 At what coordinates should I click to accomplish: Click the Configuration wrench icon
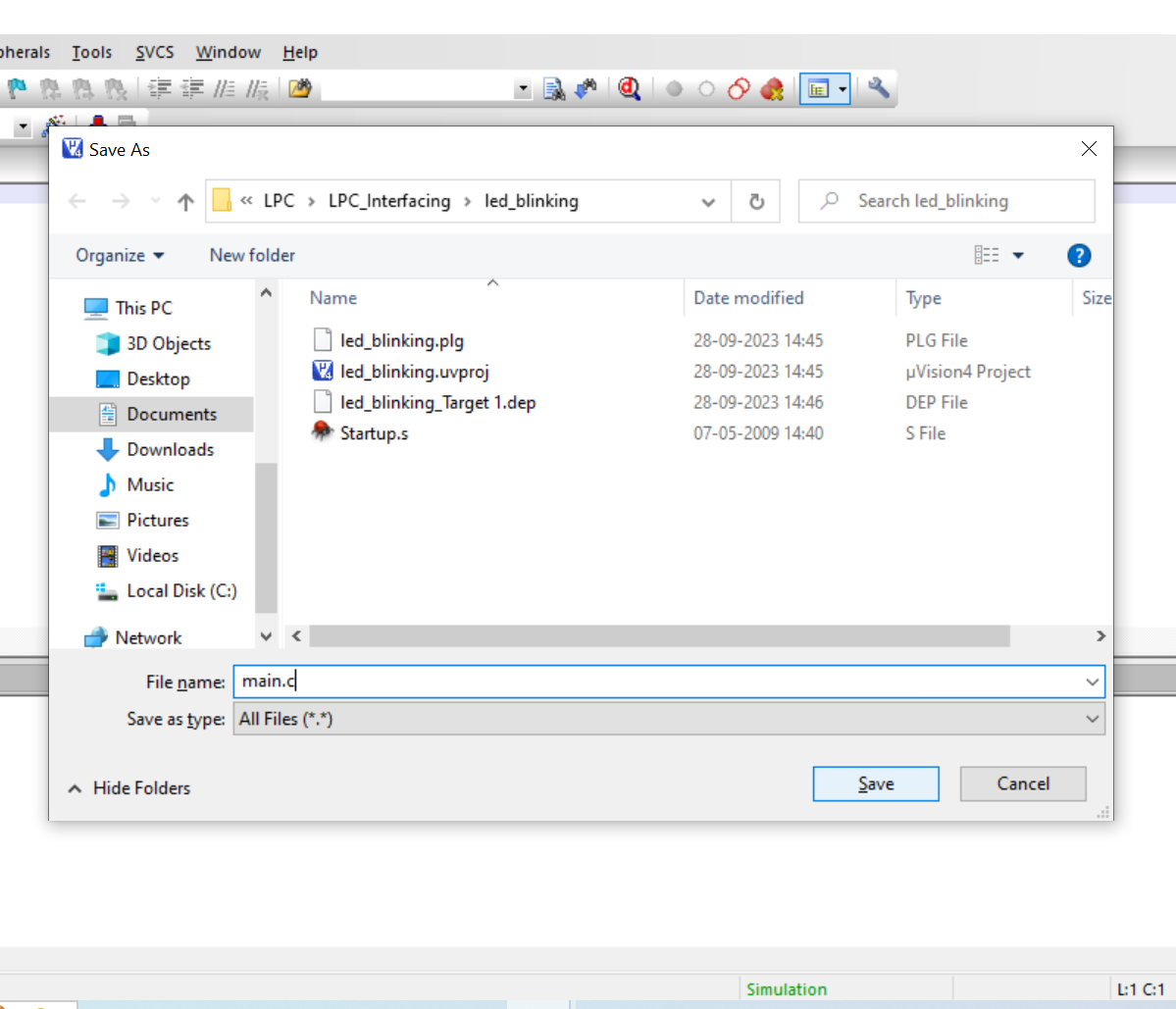(x=879, y=88)
